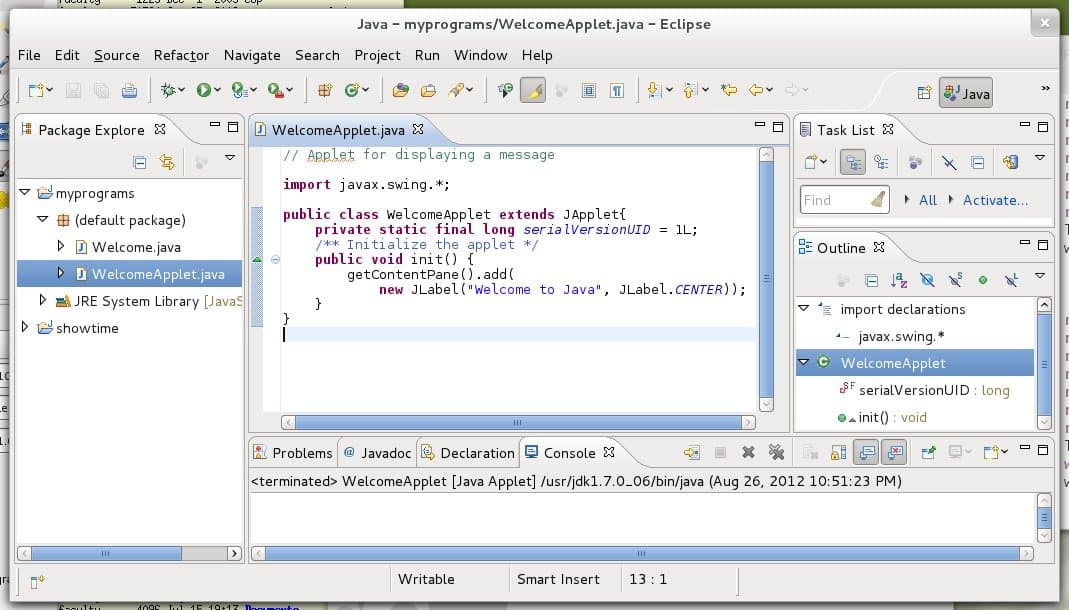
Task: Select the Java perspective button
Action: pos(966,93)
